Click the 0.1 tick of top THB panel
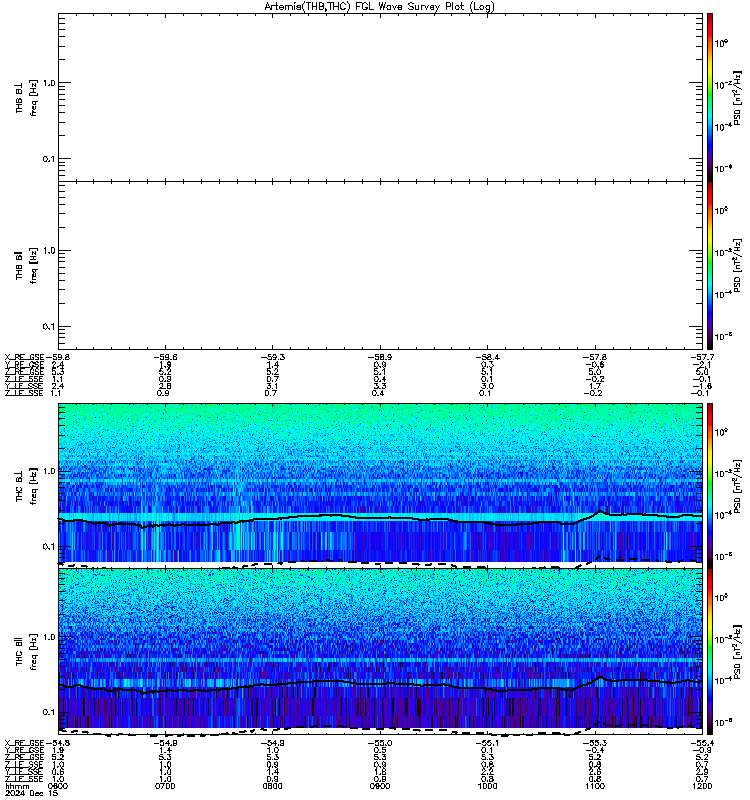The width and height of the screenshot is (750, 800). click(x=49, y=159)
